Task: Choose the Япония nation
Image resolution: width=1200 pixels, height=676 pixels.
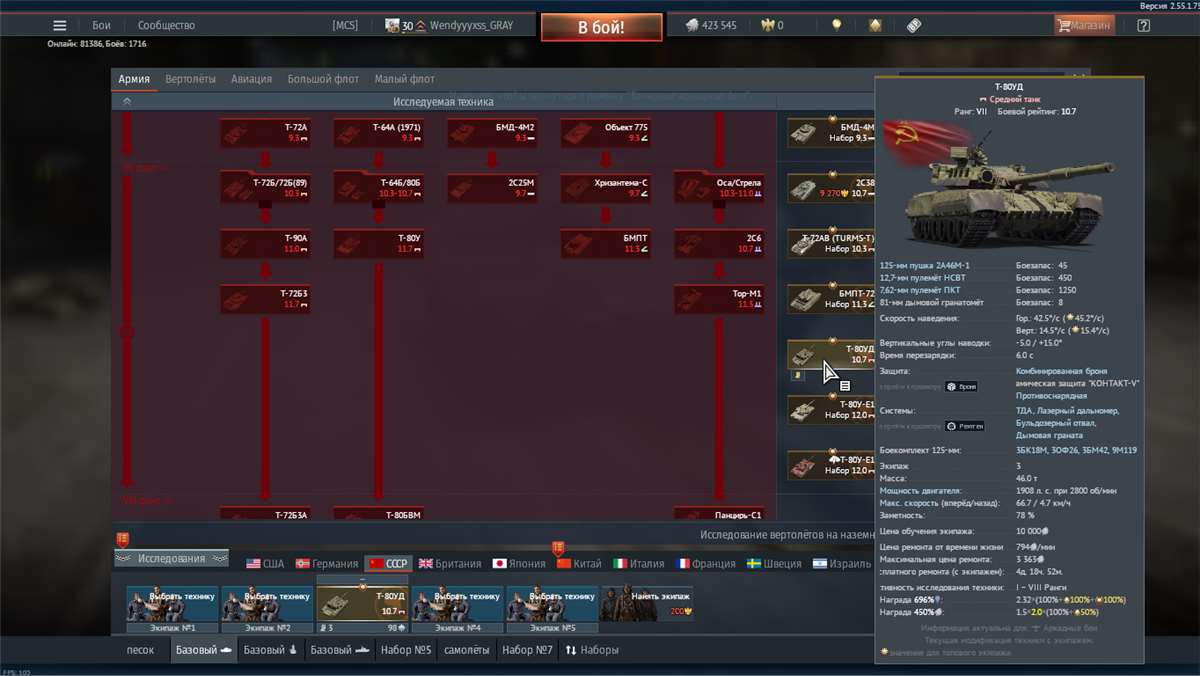Action: 519,564
